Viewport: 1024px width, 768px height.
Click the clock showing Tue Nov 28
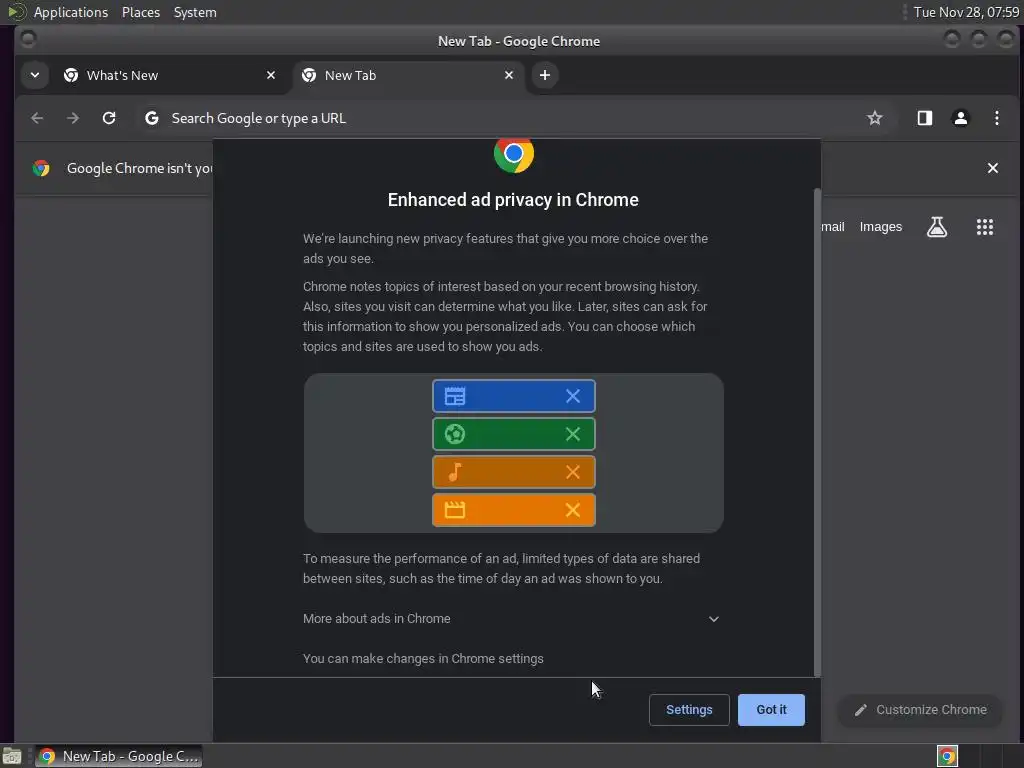pyautogui.click(x=966, y=12)
